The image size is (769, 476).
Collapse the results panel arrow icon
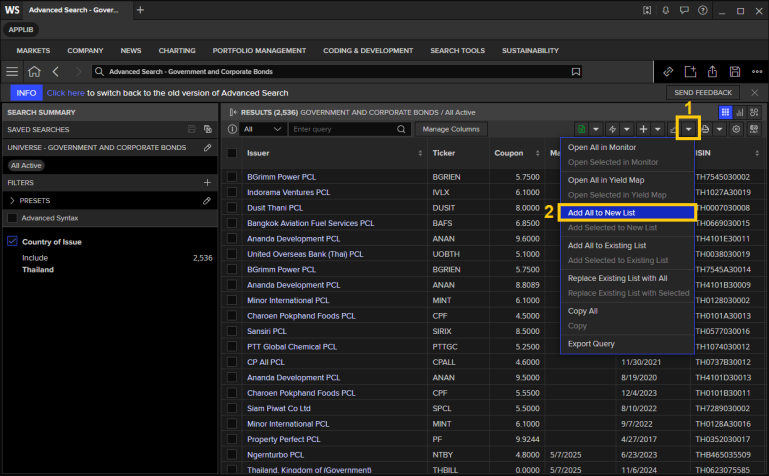coord(233,112)
